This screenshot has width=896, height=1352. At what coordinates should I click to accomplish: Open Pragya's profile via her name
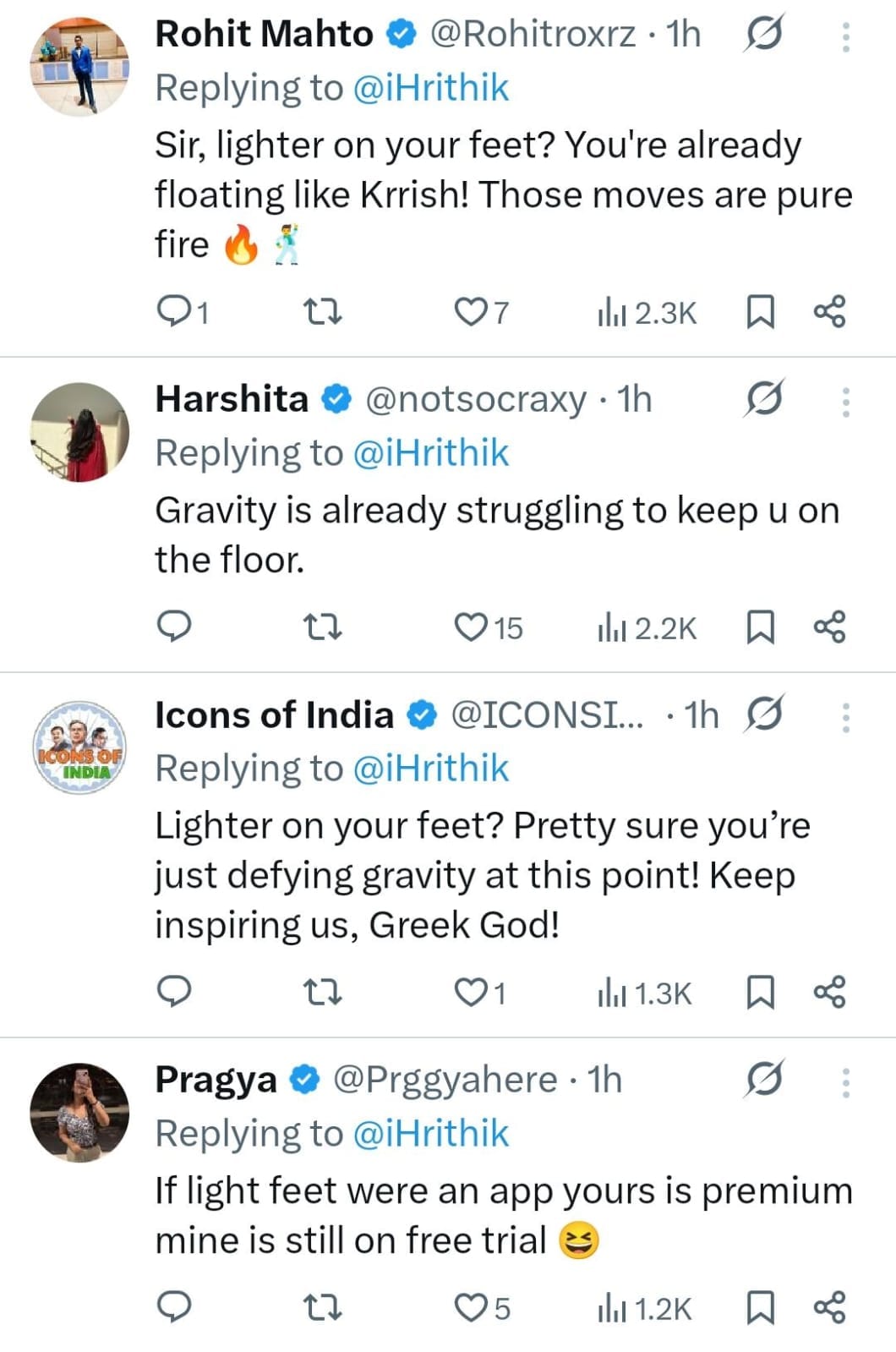coord(216,1080)
